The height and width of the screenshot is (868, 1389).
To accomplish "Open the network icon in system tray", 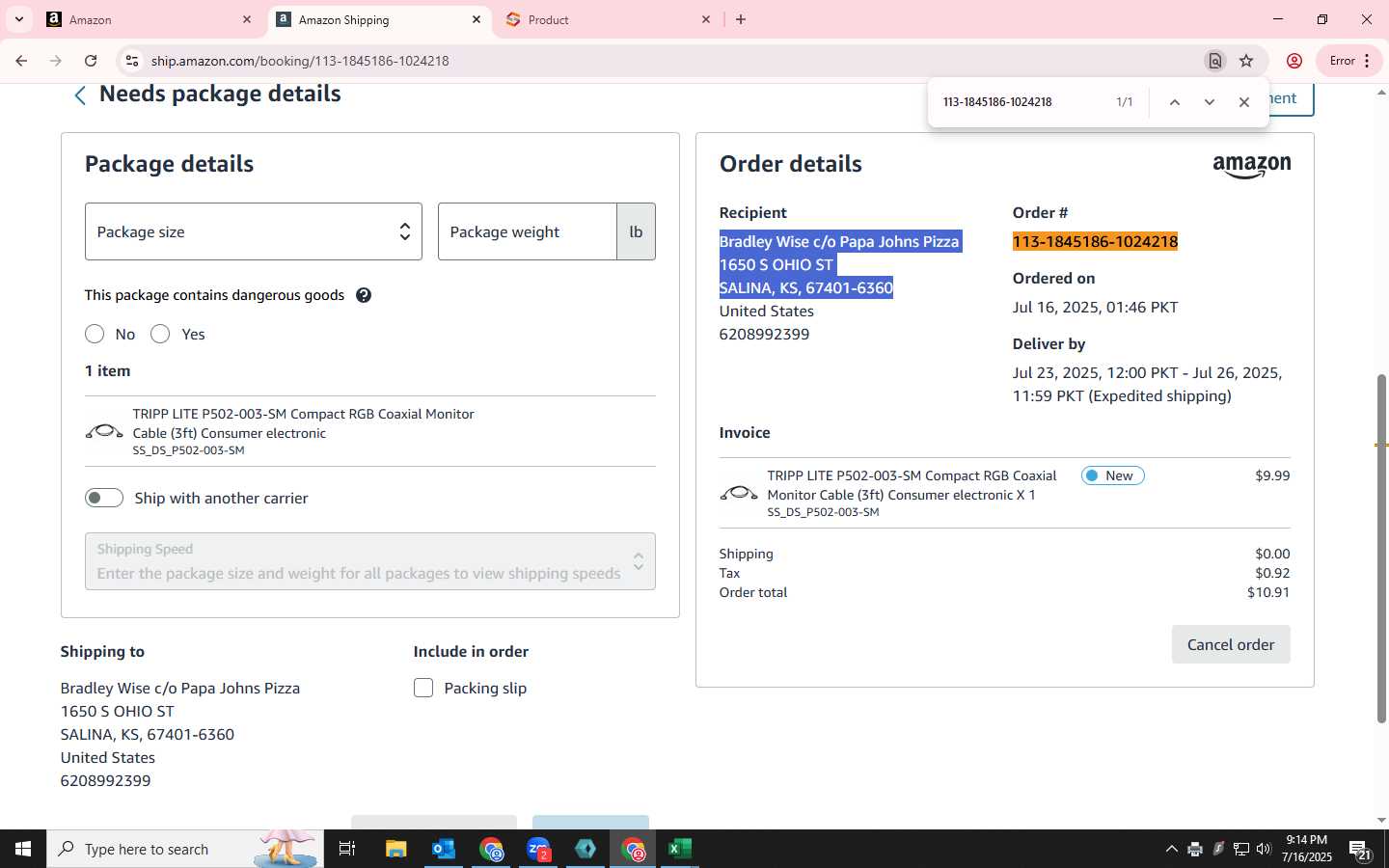I will click(x=1240, y=849).
